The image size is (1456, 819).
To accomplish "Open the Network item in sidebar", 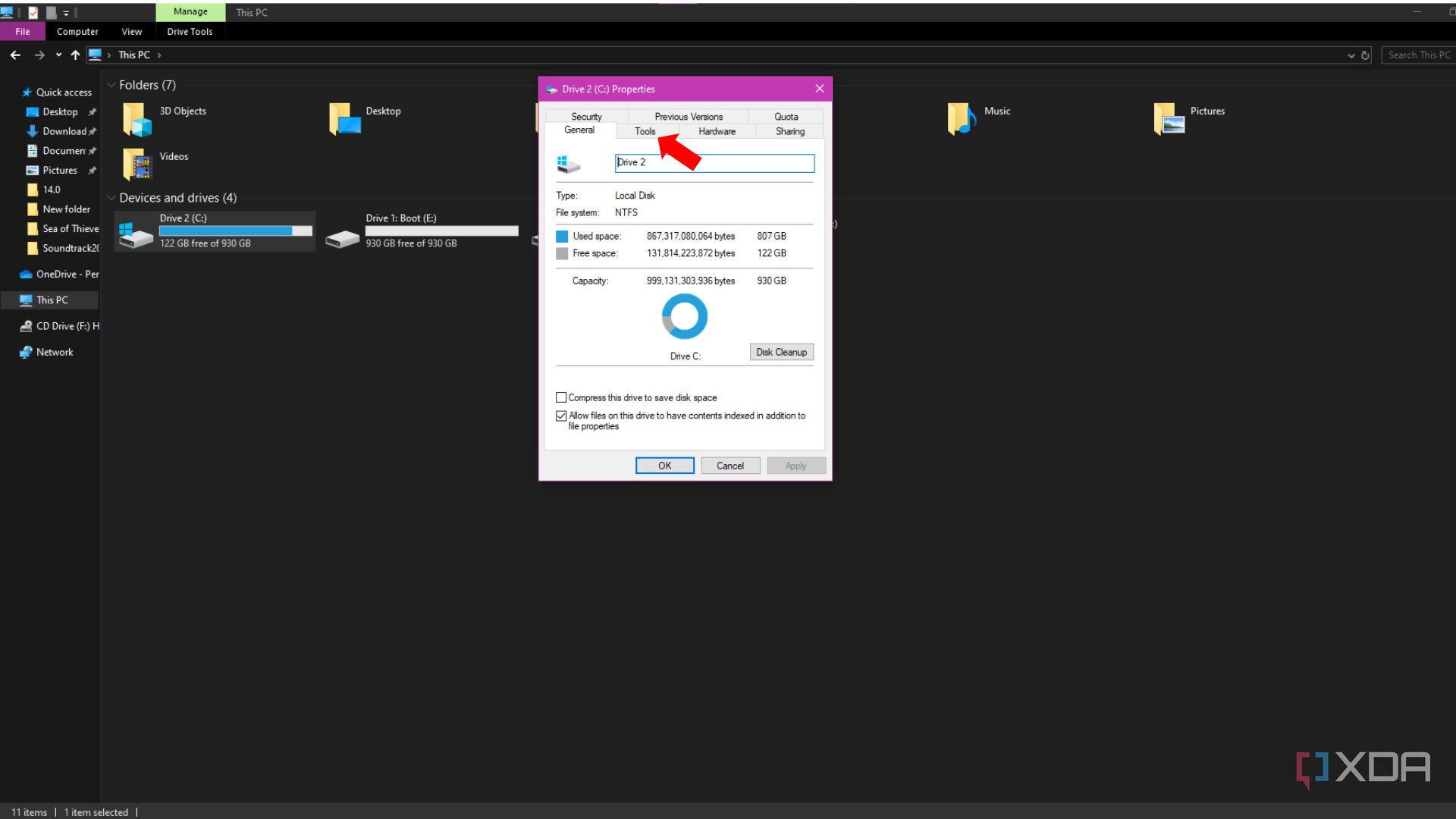I will click(x=54, y=352).
